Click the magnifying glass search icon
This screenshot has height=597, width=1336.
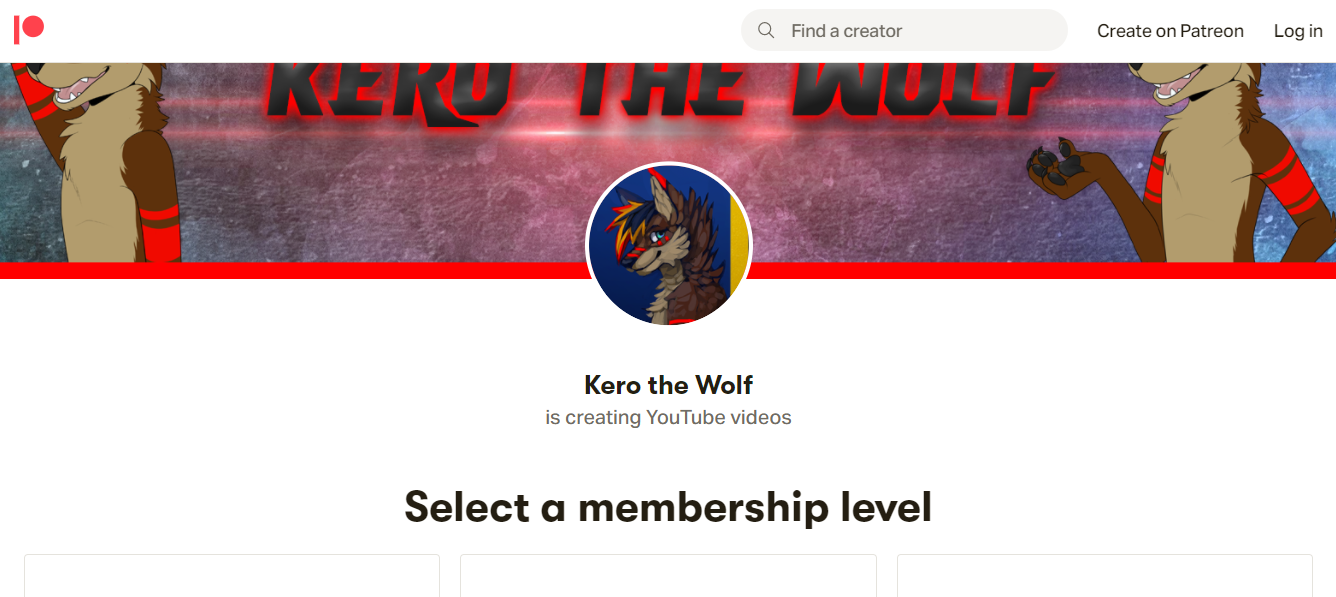point(767,31)
